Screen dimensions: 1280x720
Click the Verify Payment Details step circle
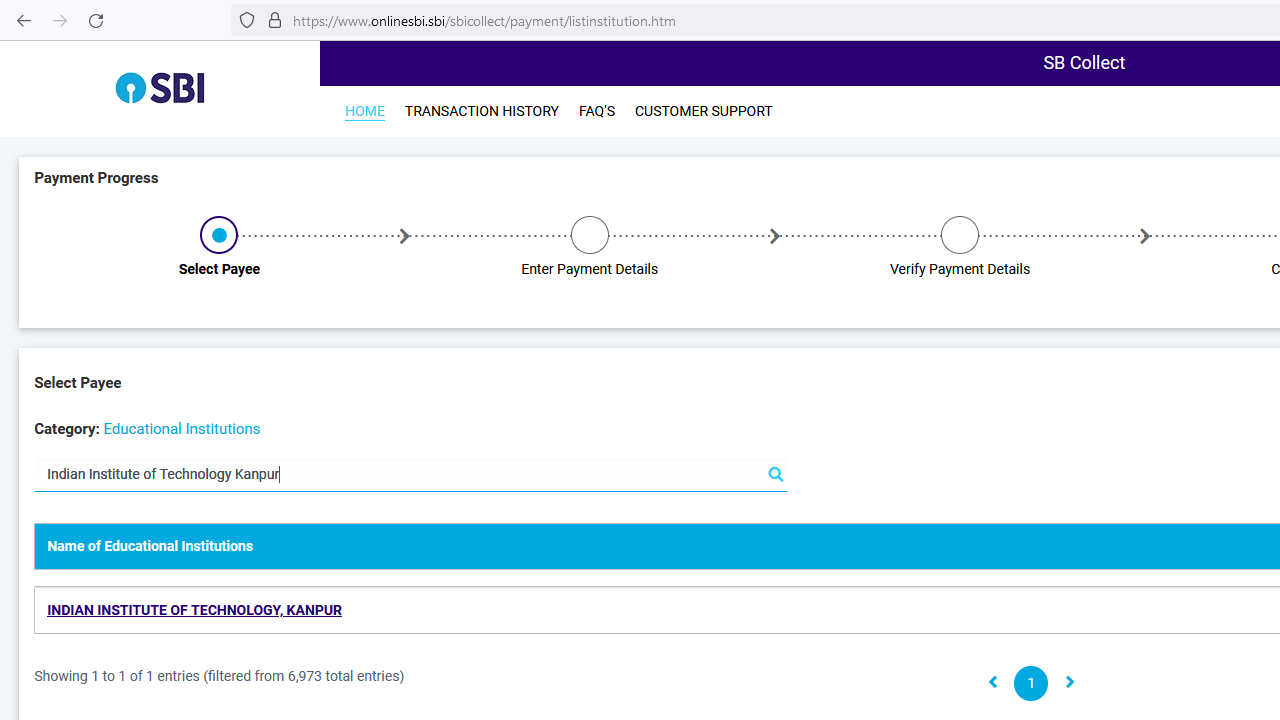[959, 235]
